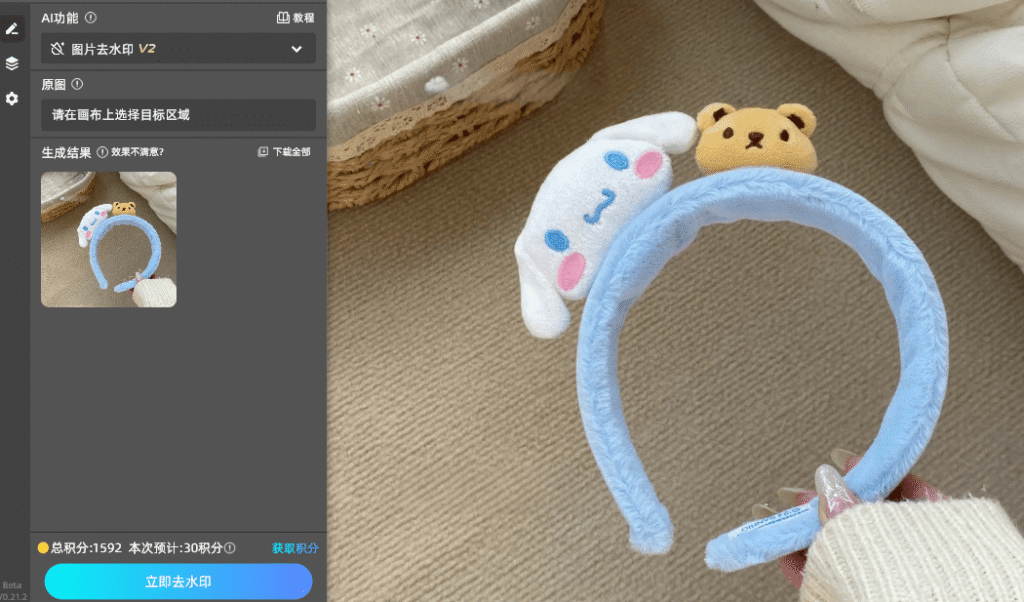This screenshot has width=1024, height=602.
Task: Click the info icon beside AI功能
Action: tap(91, 17)
